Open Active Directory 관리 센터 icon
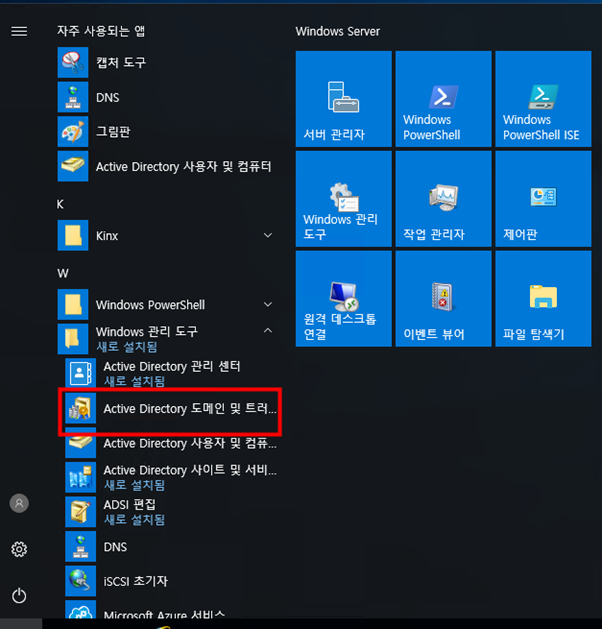This screenshot has height=629, width=602. [x=81, y=373]
